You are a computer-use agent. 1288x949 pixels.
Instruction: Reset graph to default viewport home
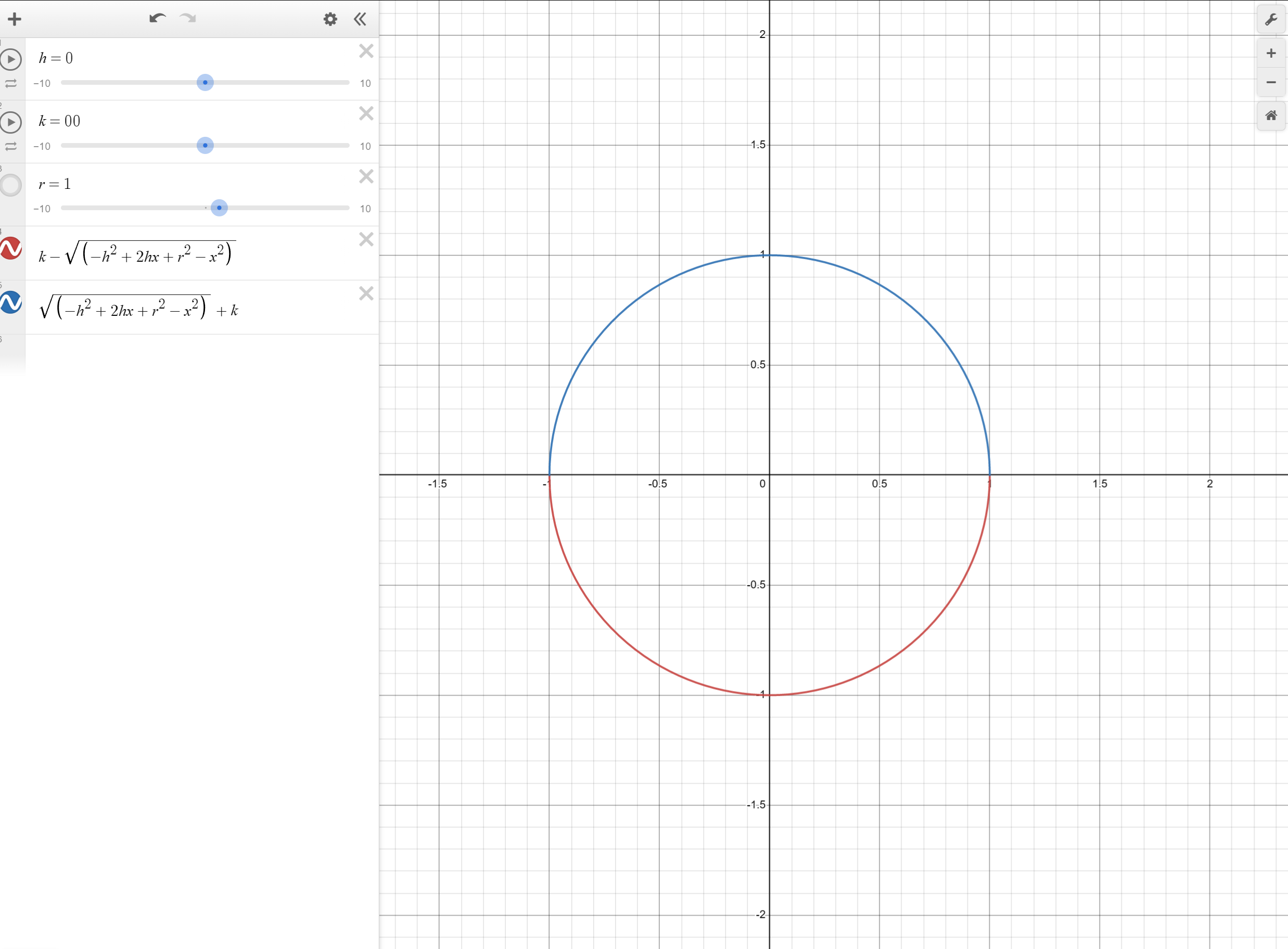[1271, 116]
